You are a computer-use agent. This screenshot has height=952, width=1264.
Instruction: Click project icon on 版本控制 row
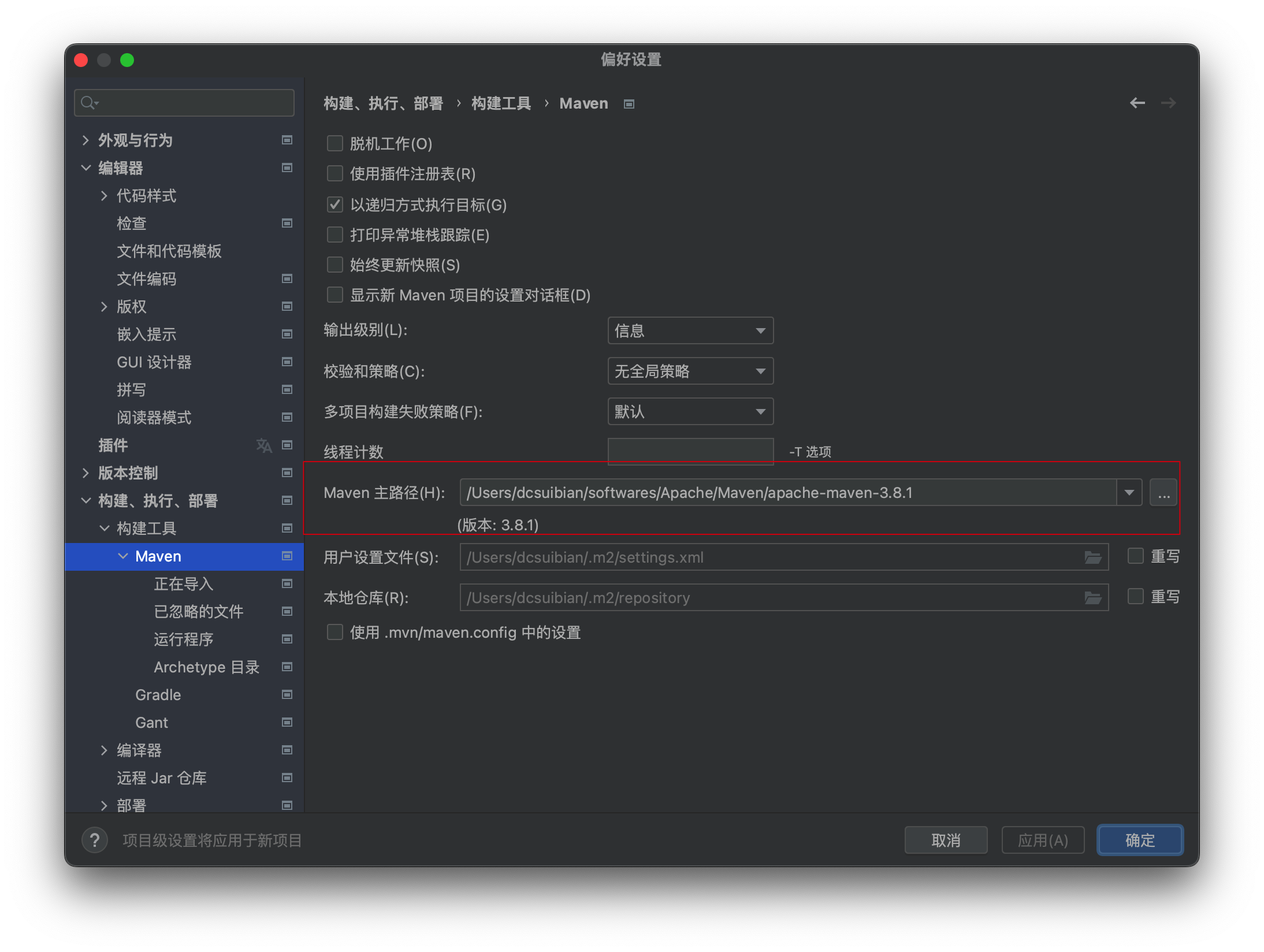click(x=287, y=473)
